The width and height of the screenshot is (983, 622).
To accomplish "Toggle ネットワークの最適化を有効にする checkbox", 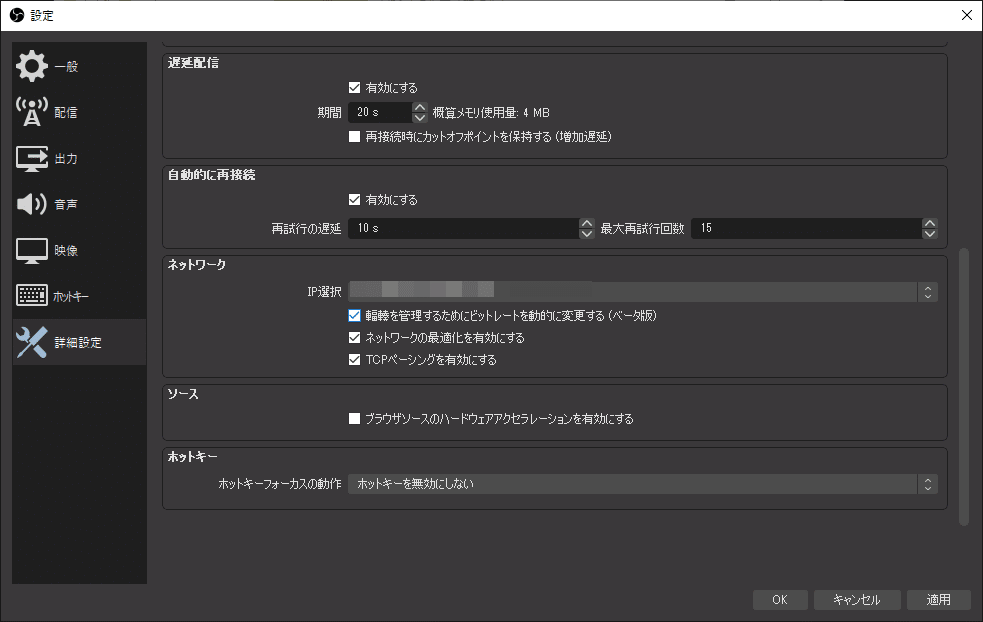I will pos(354,337).
